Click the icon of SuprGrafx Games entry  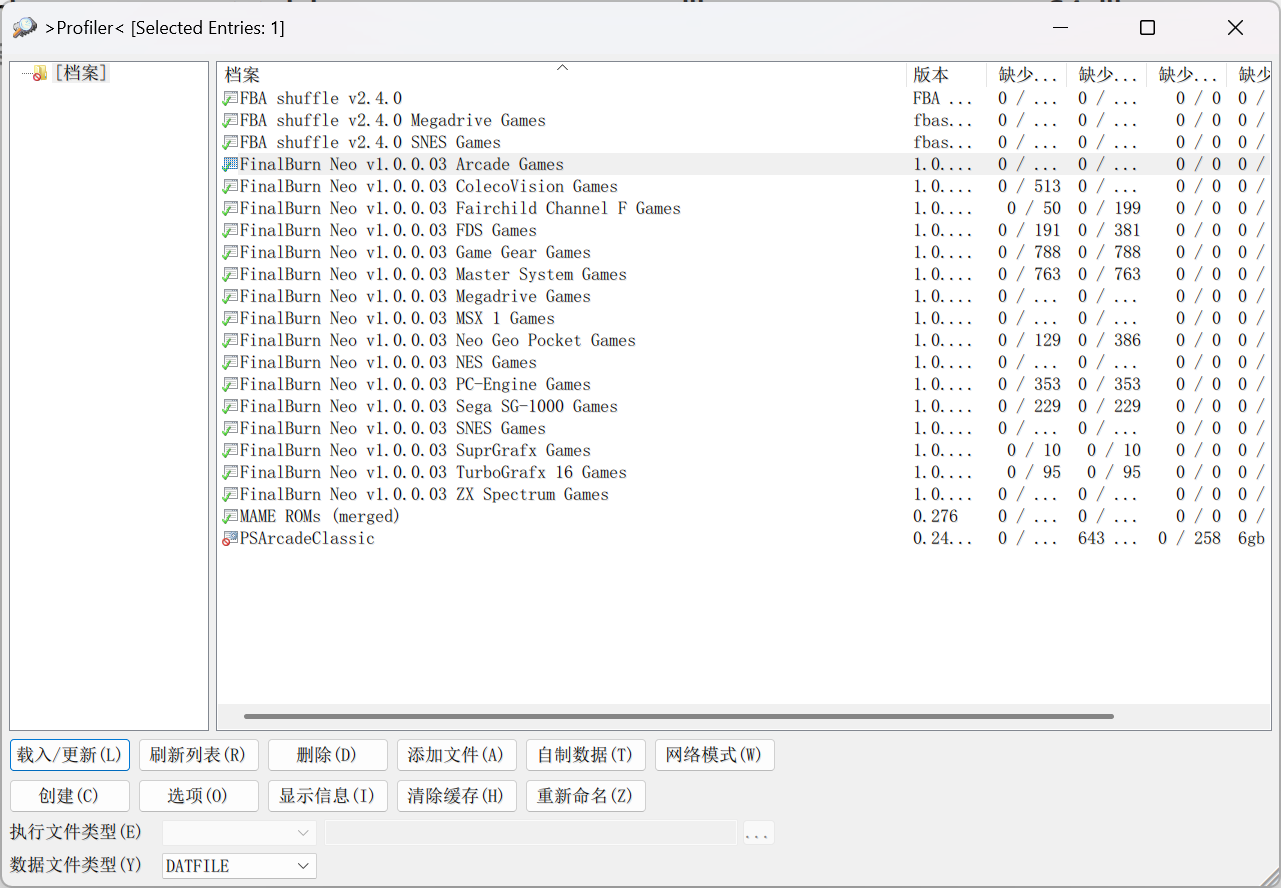point(231,451)
